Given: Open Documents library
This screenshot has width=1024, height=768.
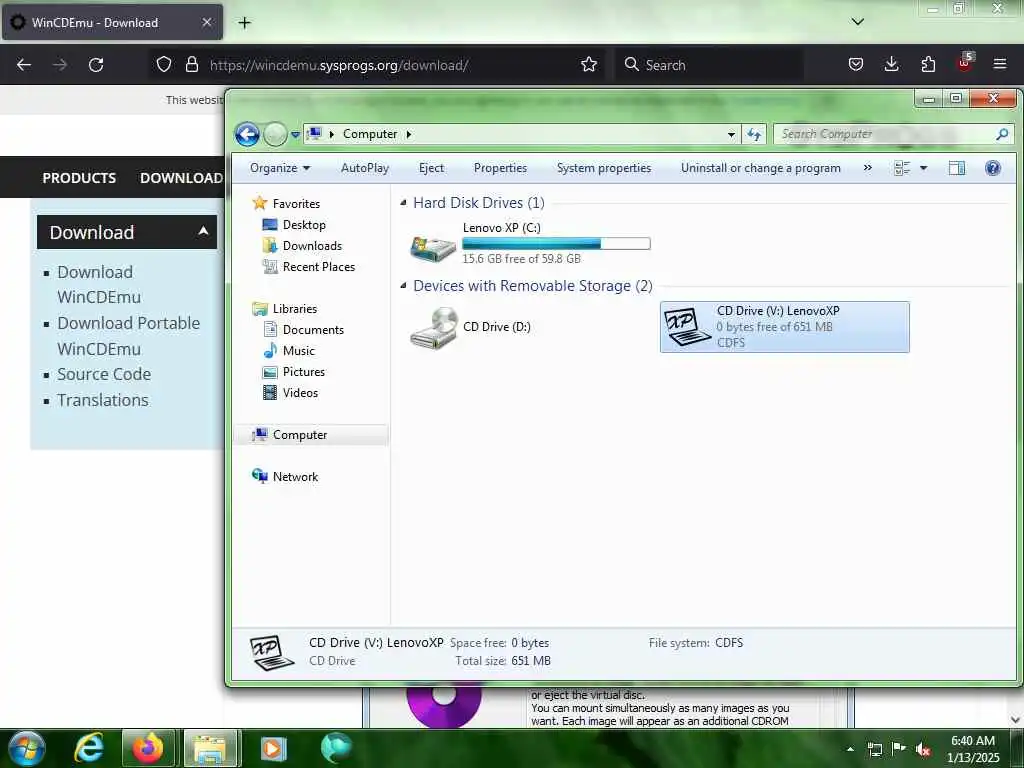Looking at the screenshot, I should 313,330.
